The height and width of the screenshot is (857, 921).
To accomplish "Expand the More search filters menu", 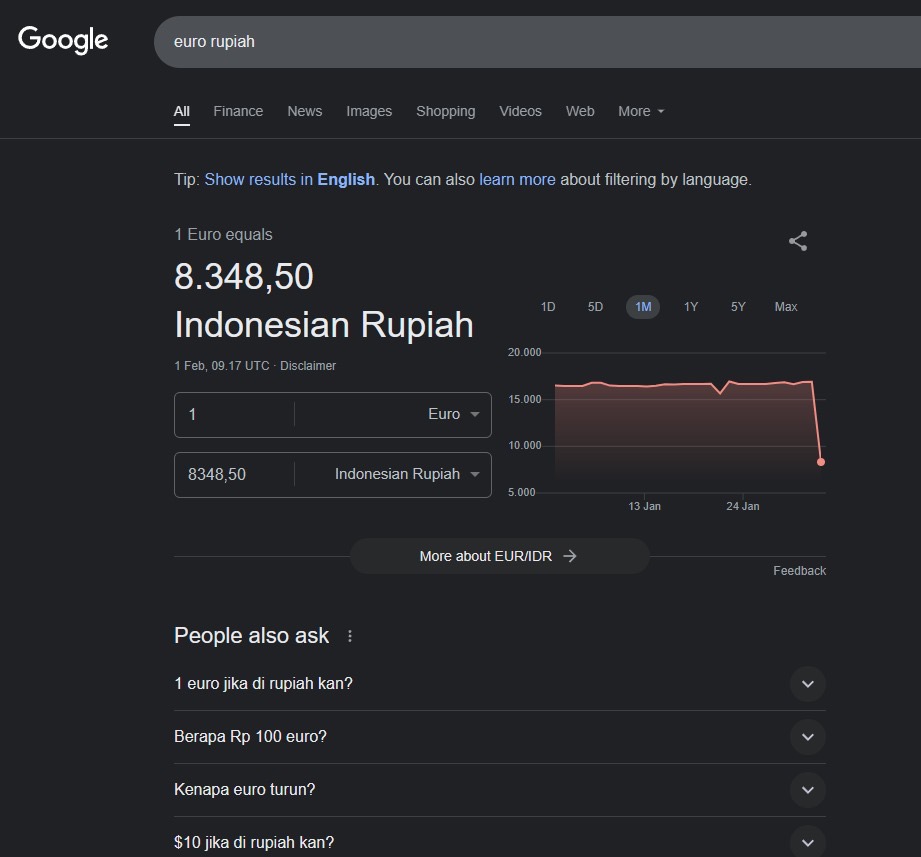I will coord(641,111).
